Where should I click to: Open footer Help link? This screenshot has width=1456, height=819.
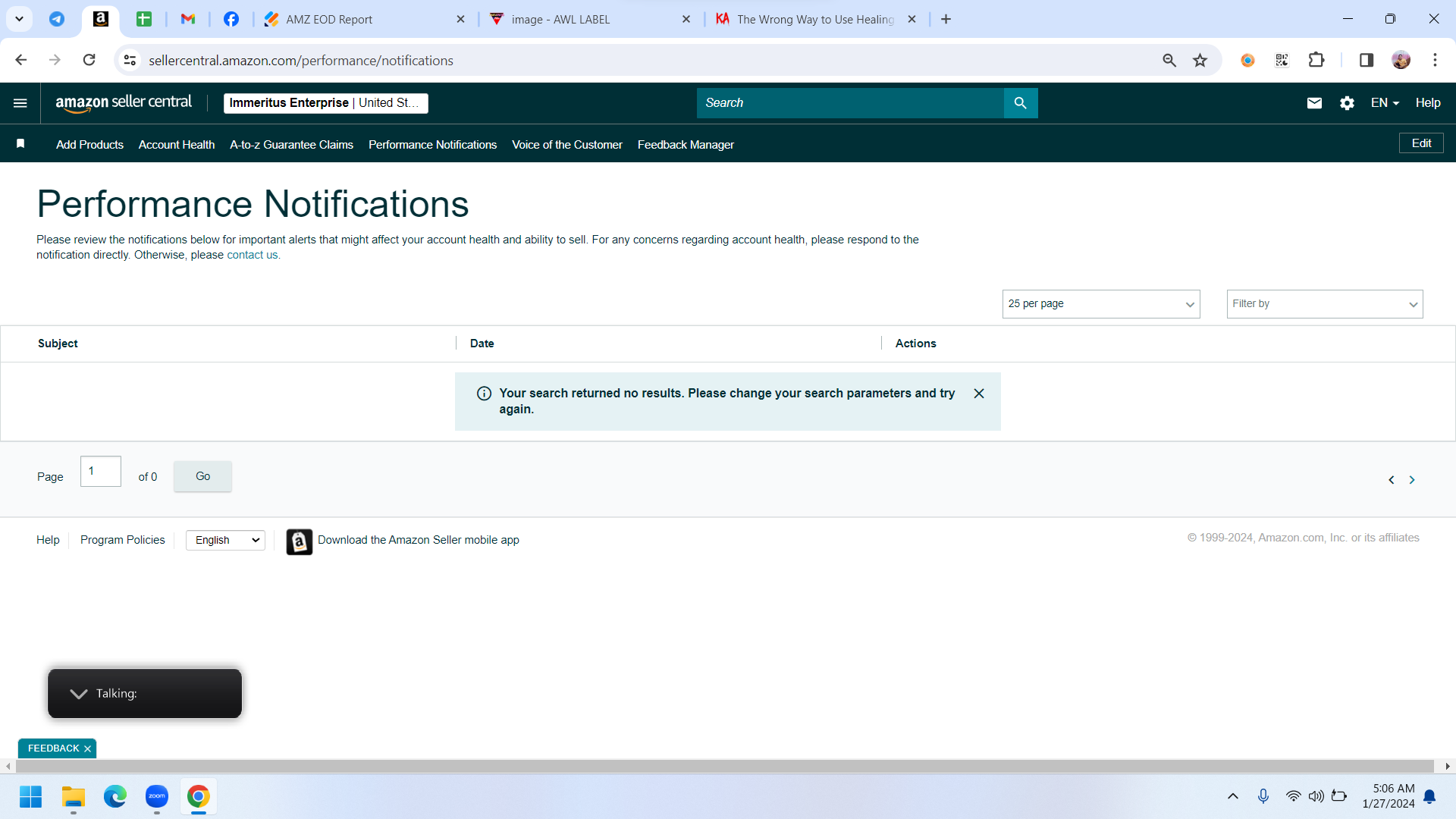[x=48, y=540]
